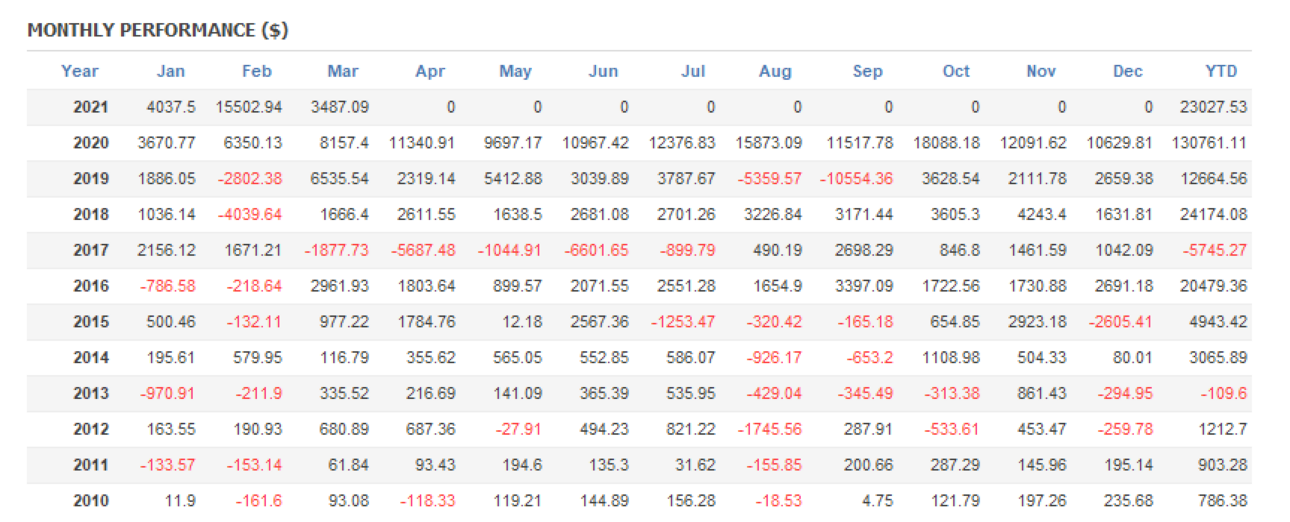Select the 2021 year row label
1290x522 pixels.
pyautogui.click(x=91, y=107)
